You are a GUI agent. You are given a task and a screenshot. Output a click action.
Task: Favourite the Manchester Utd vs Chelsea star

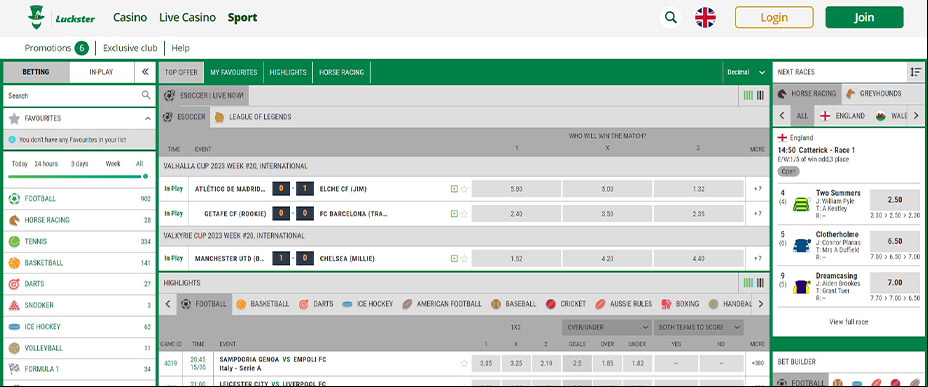(465, 259)
